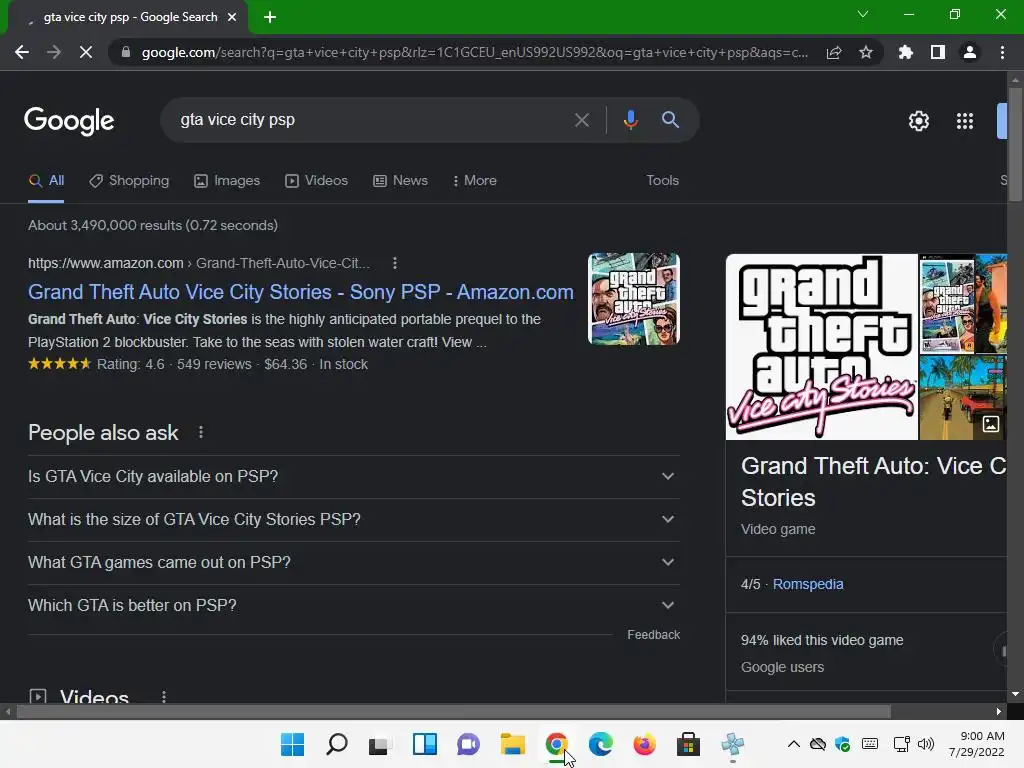This screenshot has height=768, width=1024.
Task: Open File Explorer from taskbar
Action: [513, 744]
